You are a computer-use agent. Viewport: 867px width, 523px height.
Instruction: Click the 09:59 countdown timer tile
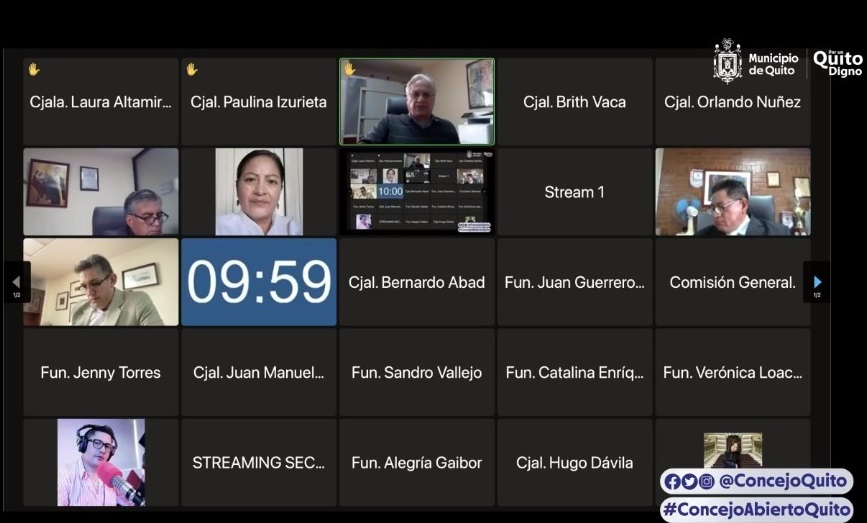259,282
